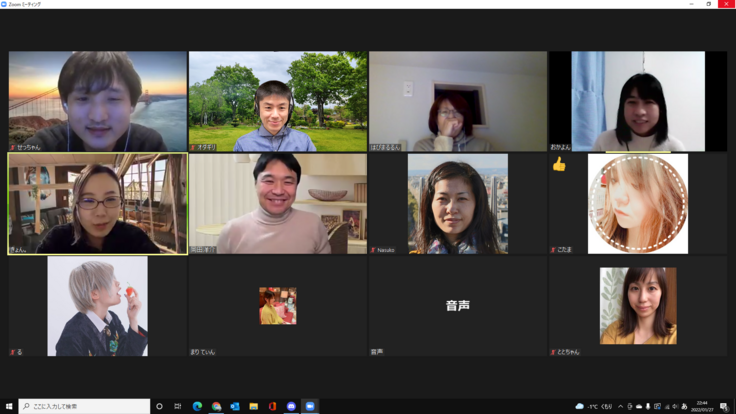Image resolution: width=736 pixels, height=414 pixels.
Task: Expand hidden system tray icons
Action: click(620, 406)
